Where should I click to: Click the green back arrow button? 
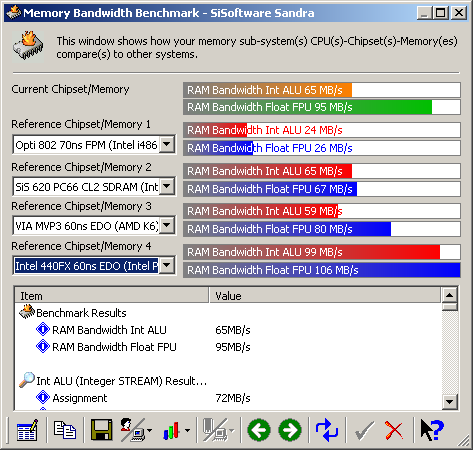coord(259,430)
